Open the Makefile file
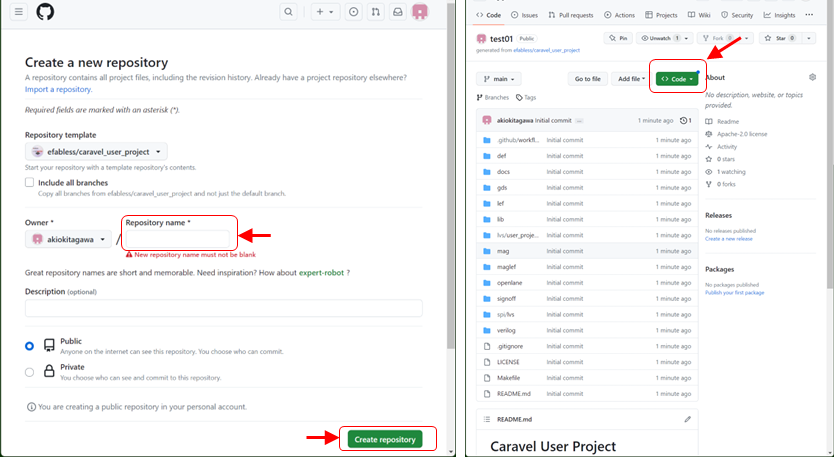The image size is (834, 457). pyautogui.click(x=508, y=378)
